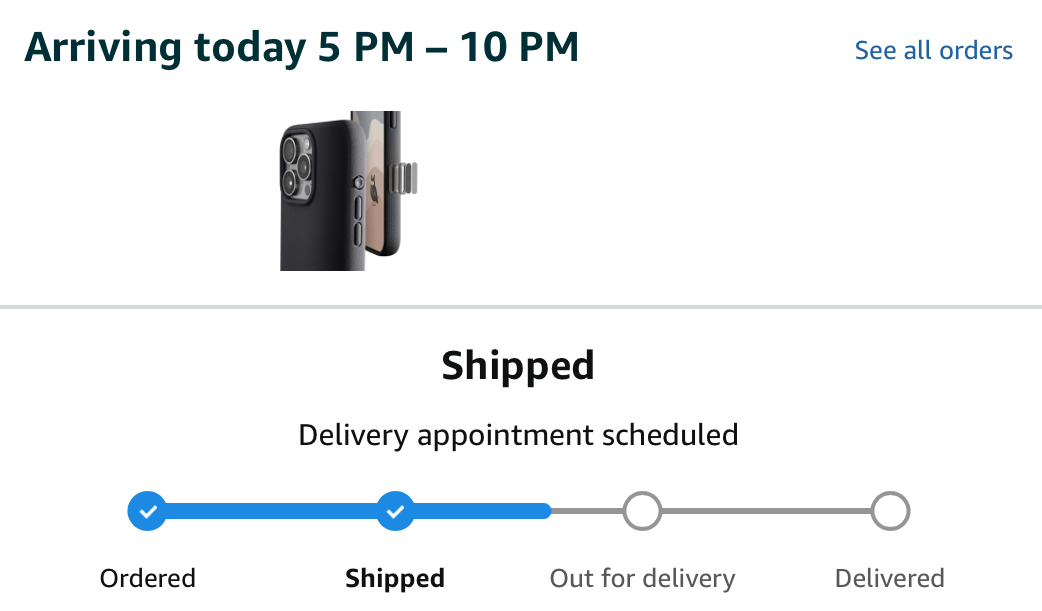Select the Ordered step label
1042x611 pixels.
(148, 578)
